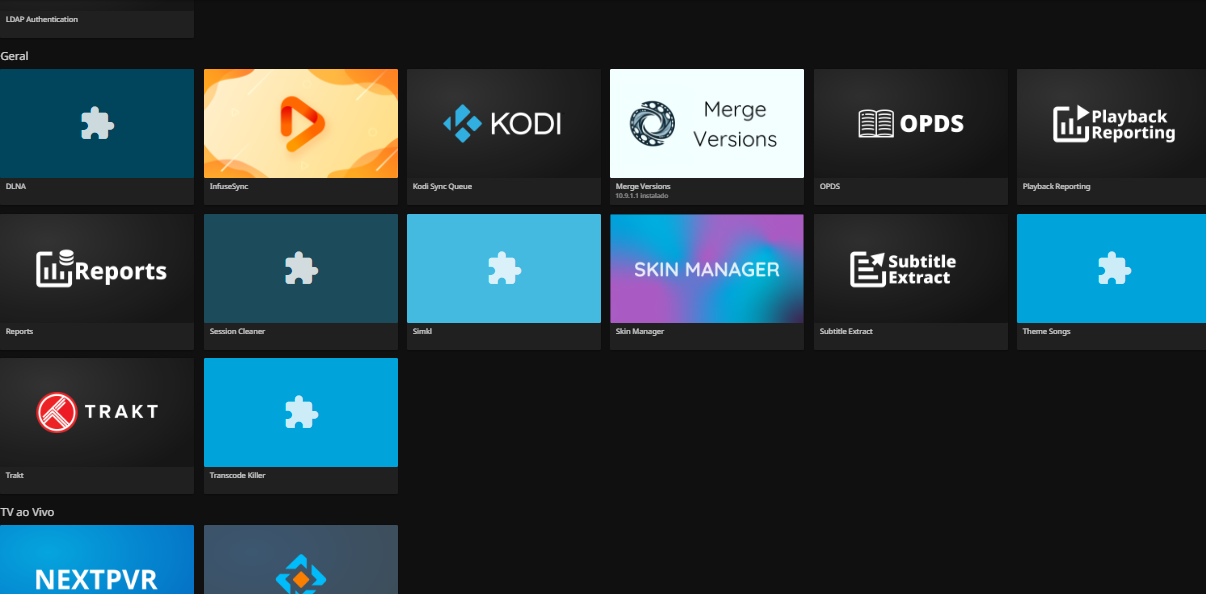This screenshot has width=1206, height=594.
Task: Click the Kodi Sync Queue name label
Action: 442,187
